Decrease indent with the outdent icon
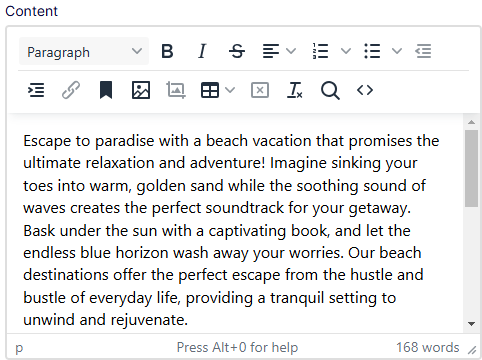This screenshot has width=482, height=360. coord(423,51)
